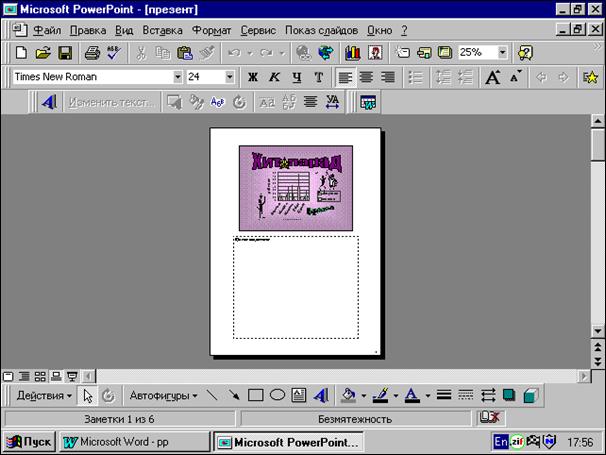The height and width of the screenshot is (455, 606).
Task: Open the Окно menu
Action: [380, 30]
